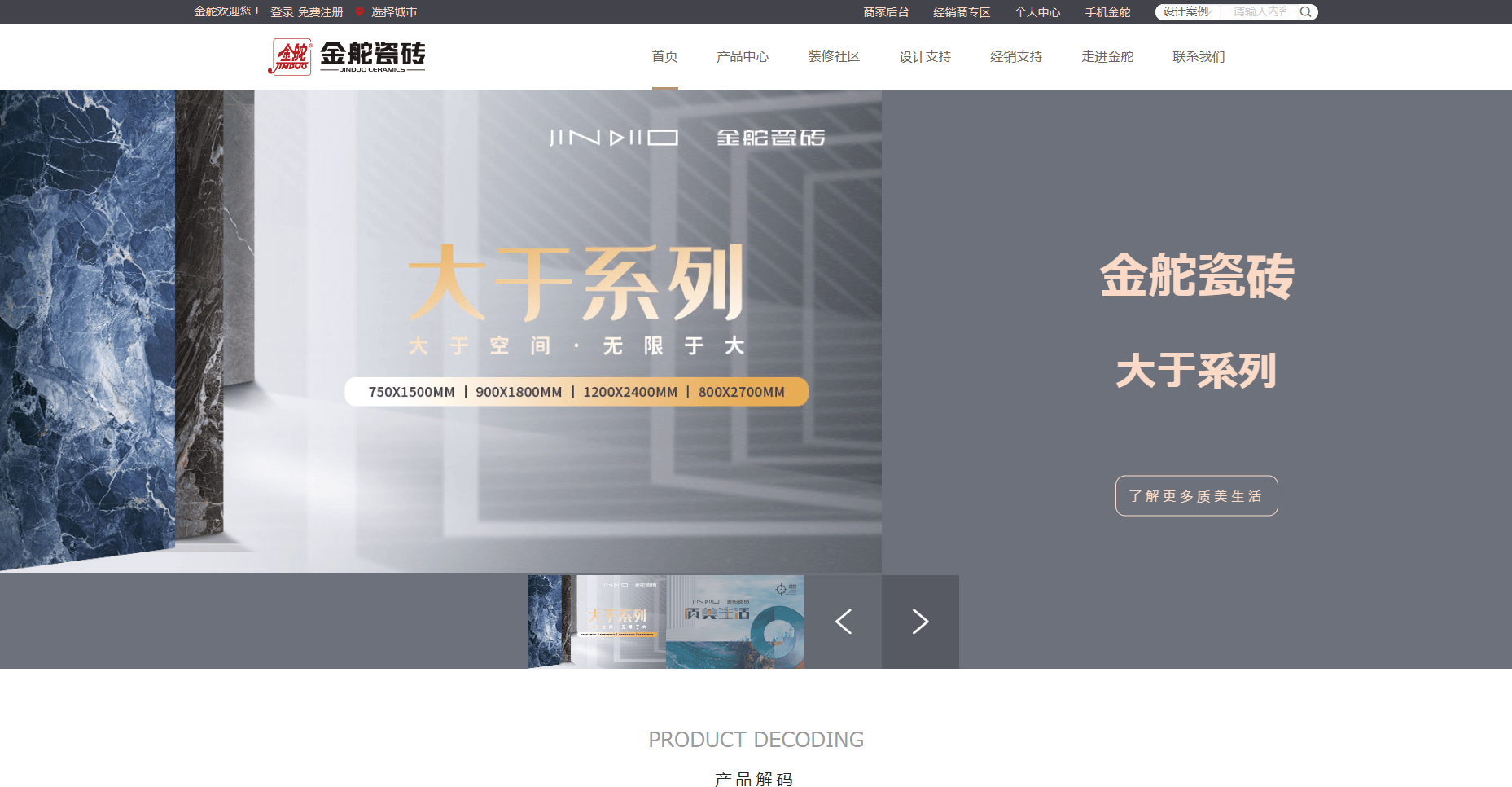
Task: Click the 了解更多质美生活 button
Action: (x=1196, y=495)
